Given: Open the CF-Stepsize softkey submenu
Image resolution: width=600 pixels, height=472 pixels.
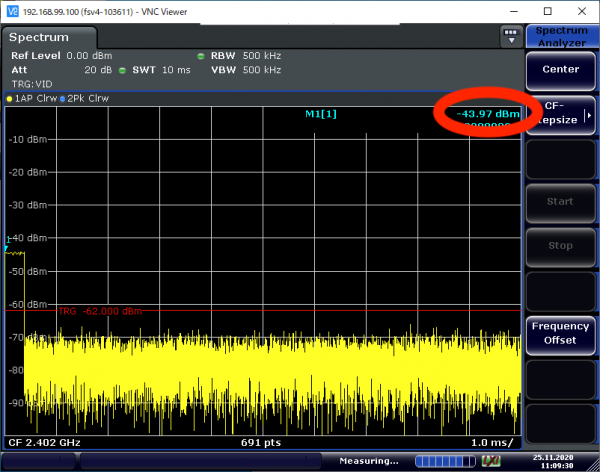Looking at the screenshot, I should click(x=561, y=115).
